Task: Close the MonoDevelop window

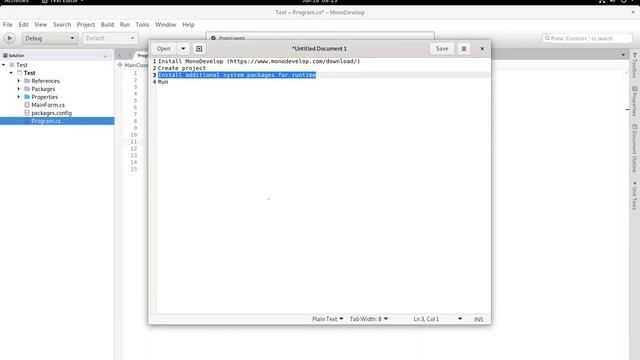Action: pyautogui.click(x=633, y=13)
